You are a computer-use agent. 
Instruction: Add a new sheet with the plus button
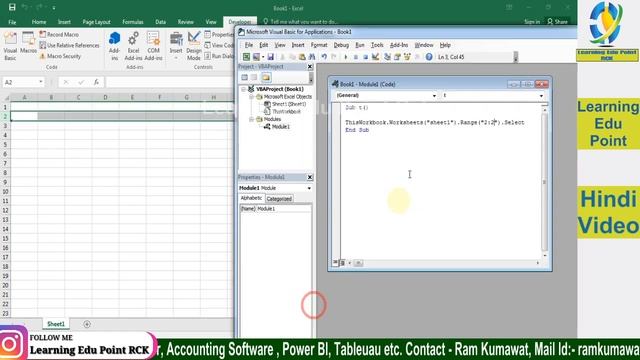[x=87, y=324]
